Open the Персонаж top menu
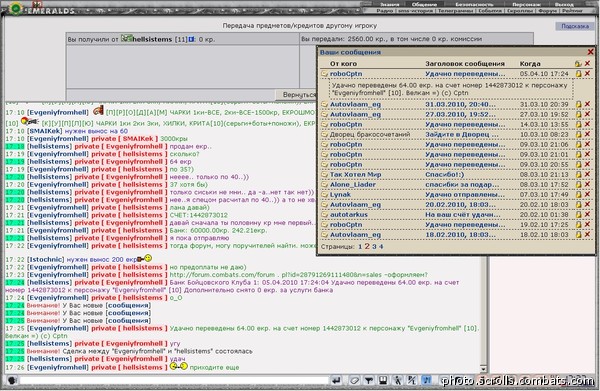Viewport: 600px width, 391px height. click(x=526, y=5)
